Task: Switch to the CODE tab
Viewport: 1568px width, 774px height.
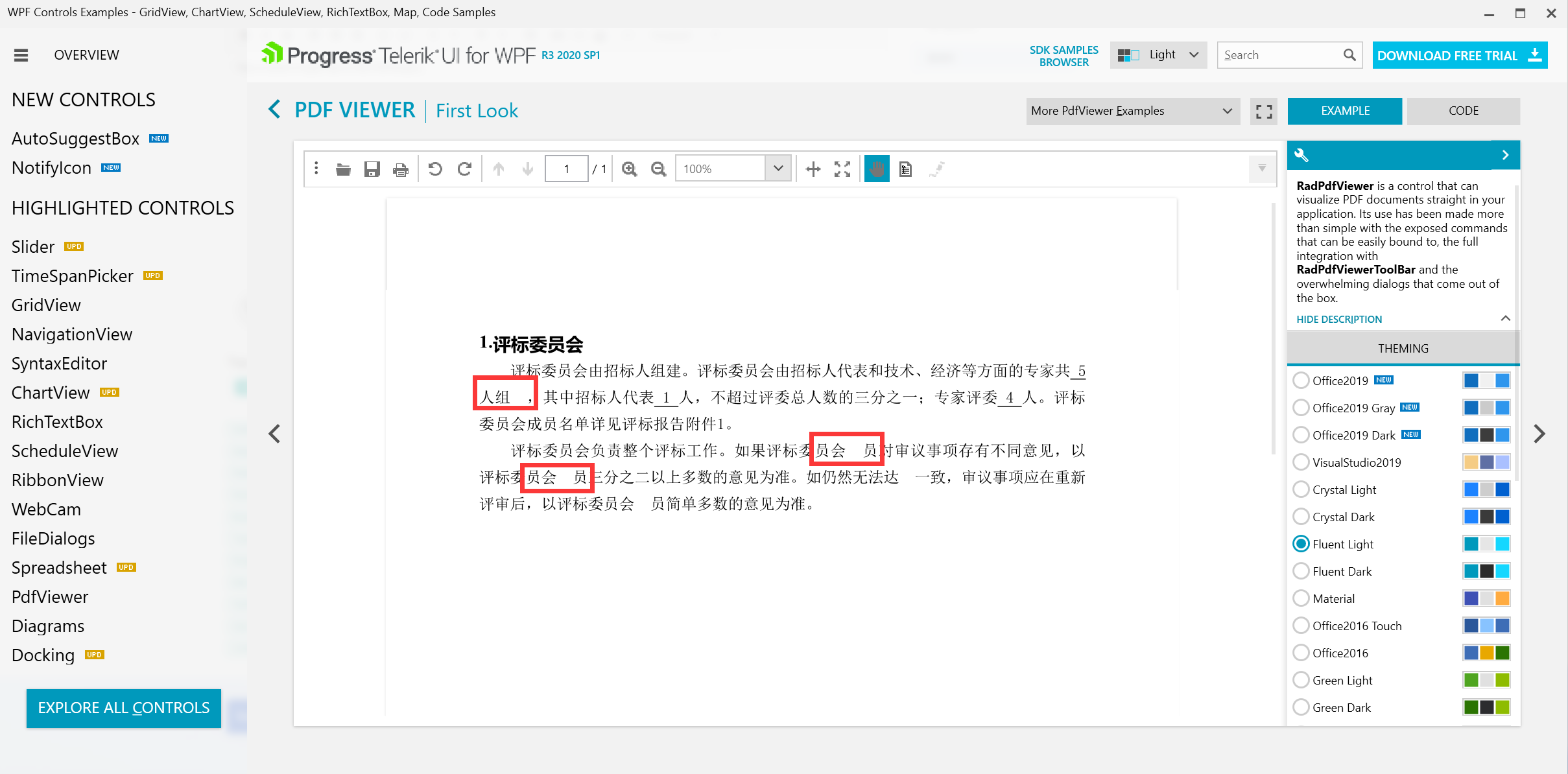Action: coord(1463,111)
